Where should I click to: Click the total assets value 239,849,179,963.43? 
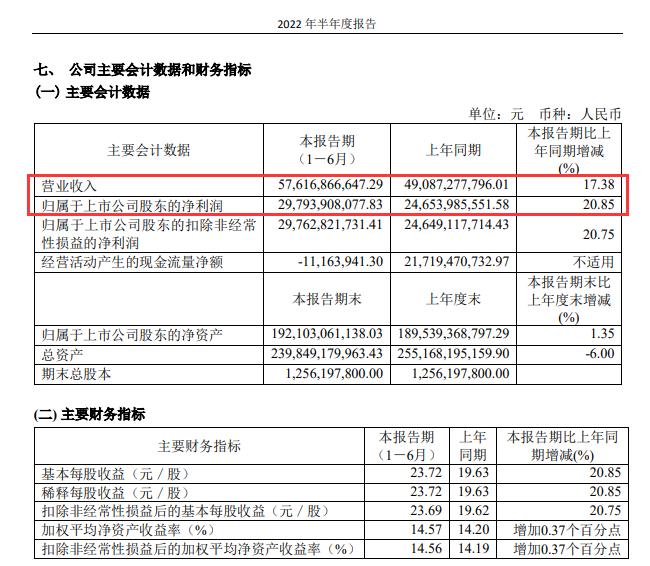tap(325, 356)
